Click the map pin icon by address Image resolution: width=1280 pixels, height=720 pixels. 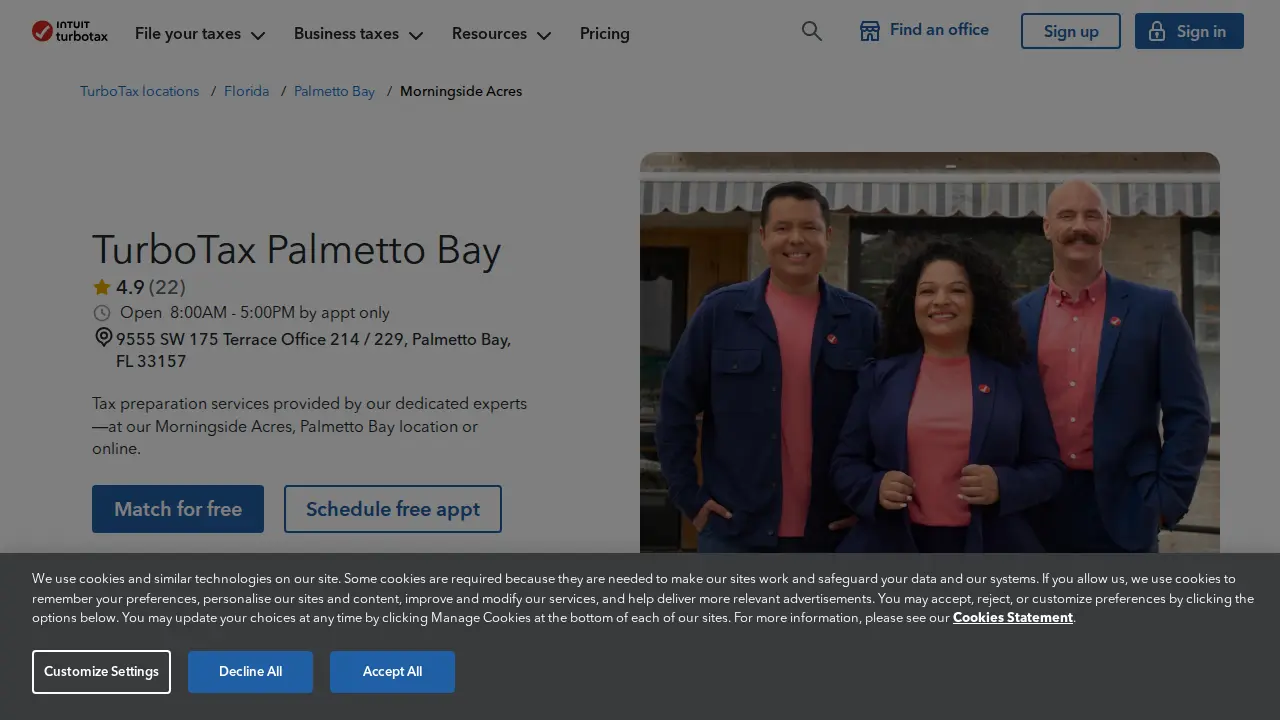[x=103, y=338]
